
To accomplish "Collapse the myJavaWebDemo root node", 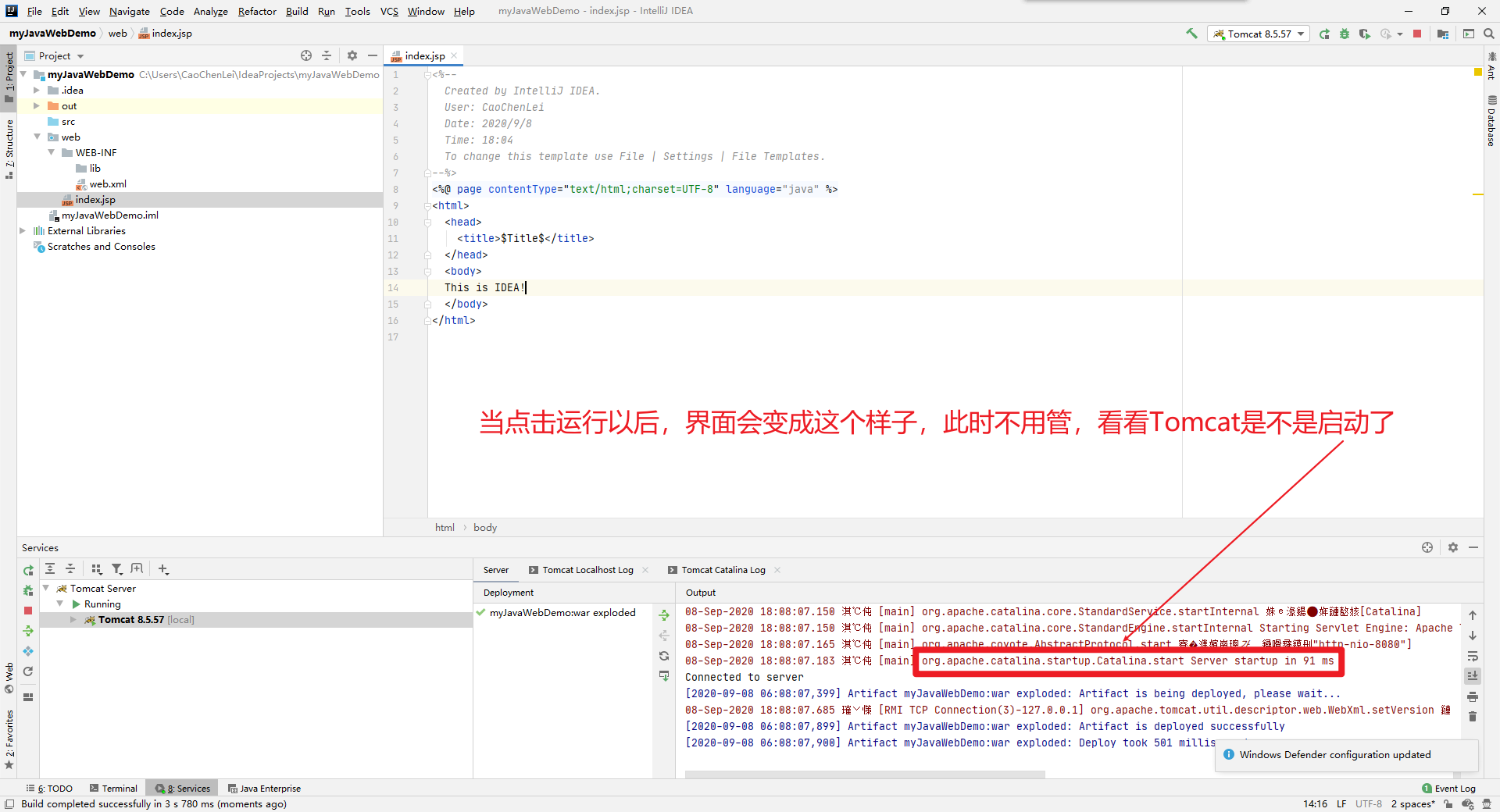I will [23, 74].
